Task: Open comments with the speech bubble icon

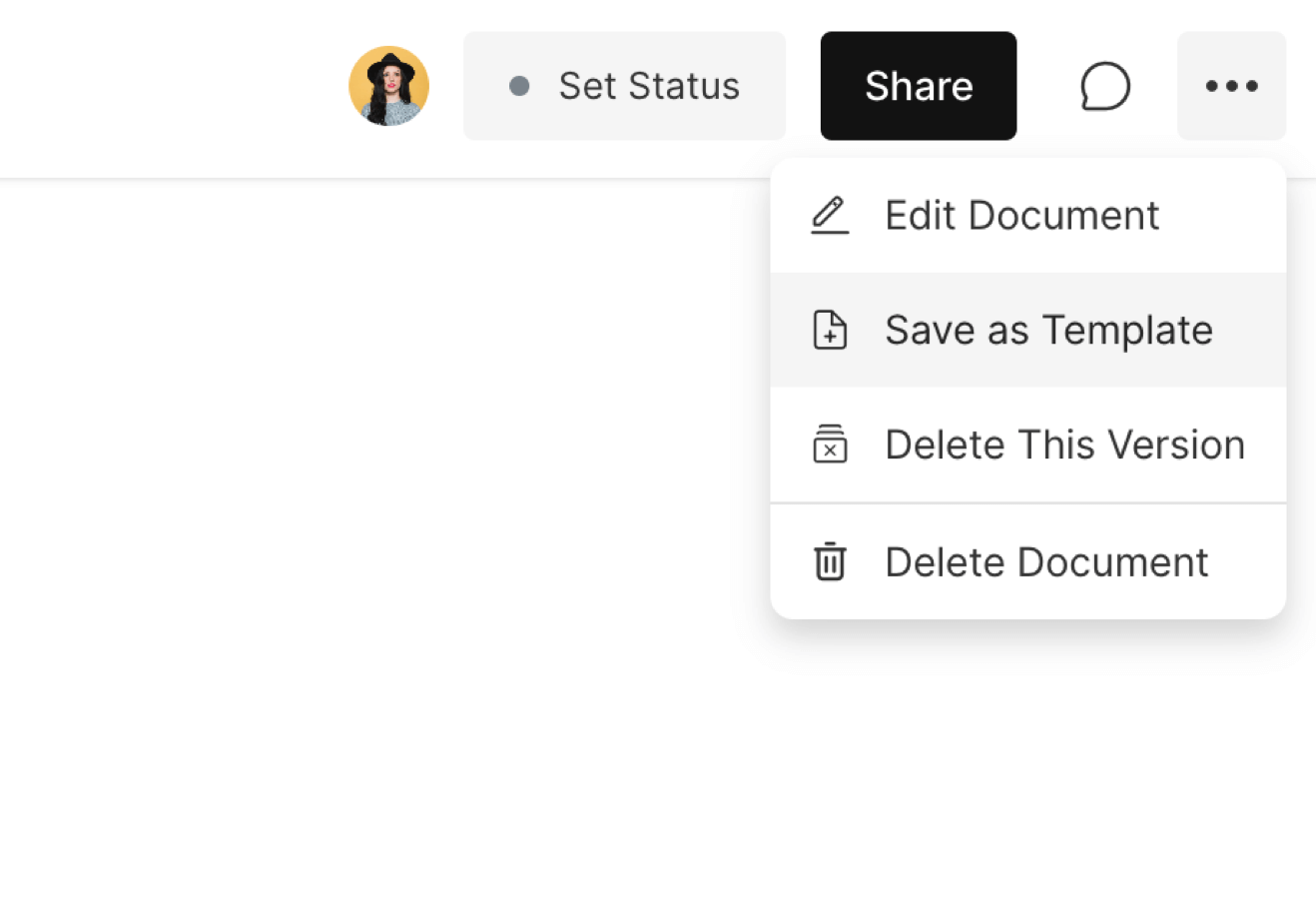Action: click(1104, 86)
